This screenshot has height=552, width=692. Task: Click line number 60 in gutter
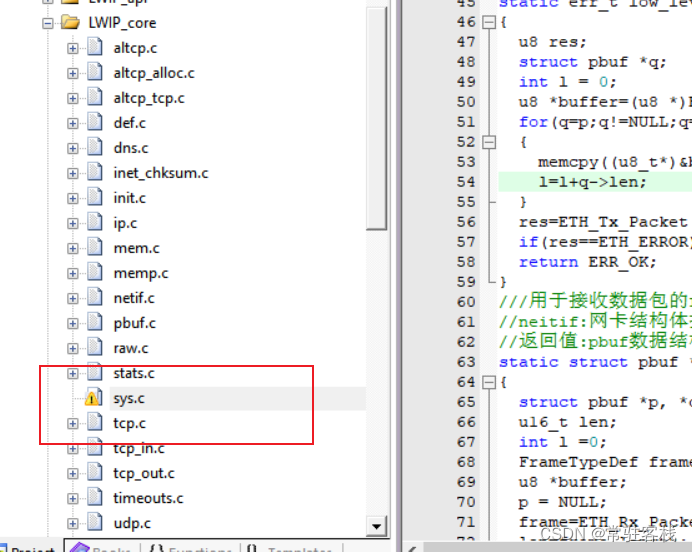(466, 302)
